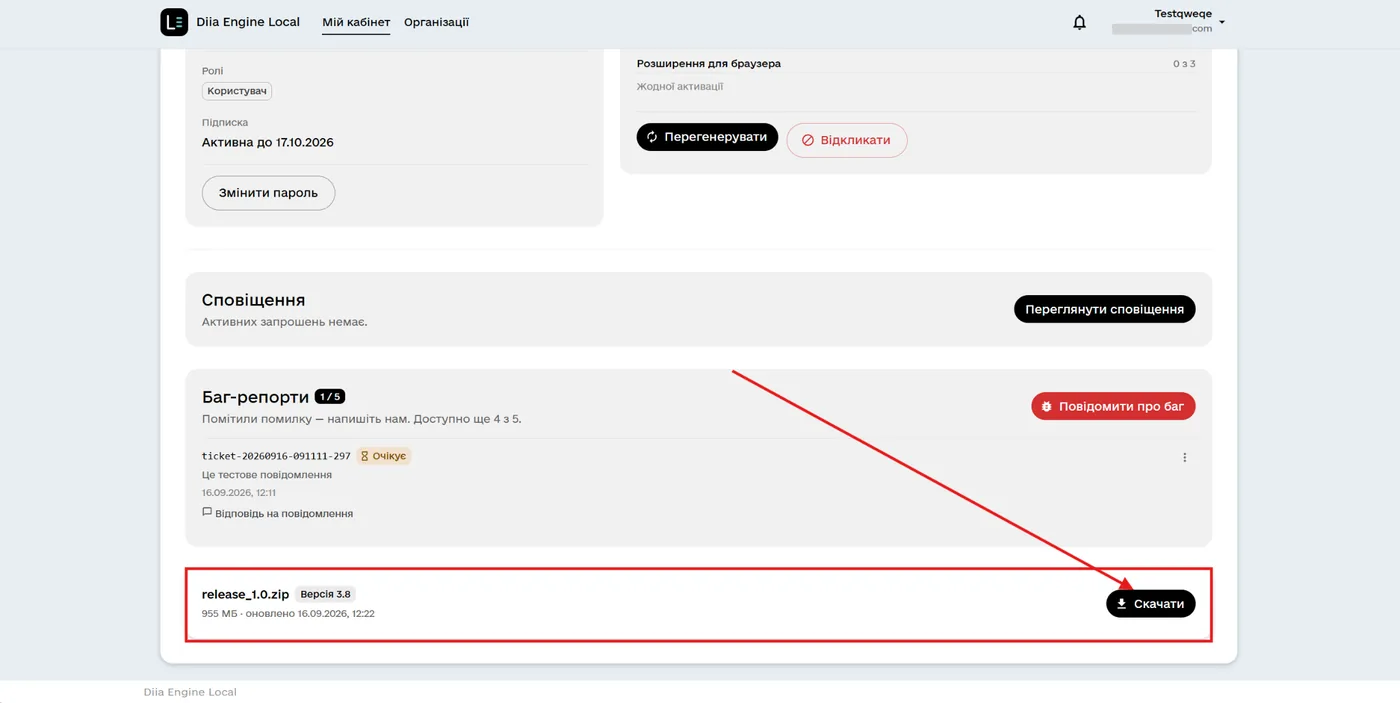Click the Diia Engine Local header title

(248, 22)
